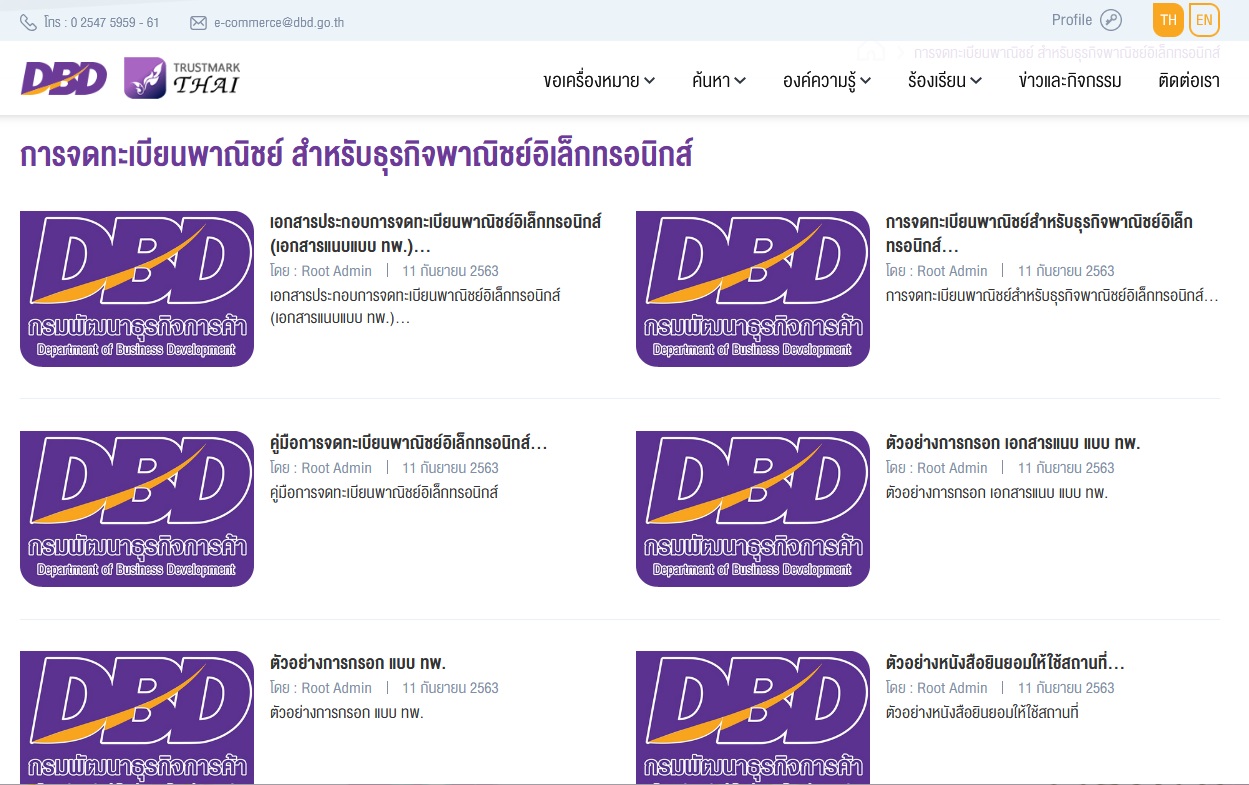The image size is (1249, 785).
Task: Go to ข่าวและกิจกรรม menu item
Action: coord(1069,81)
